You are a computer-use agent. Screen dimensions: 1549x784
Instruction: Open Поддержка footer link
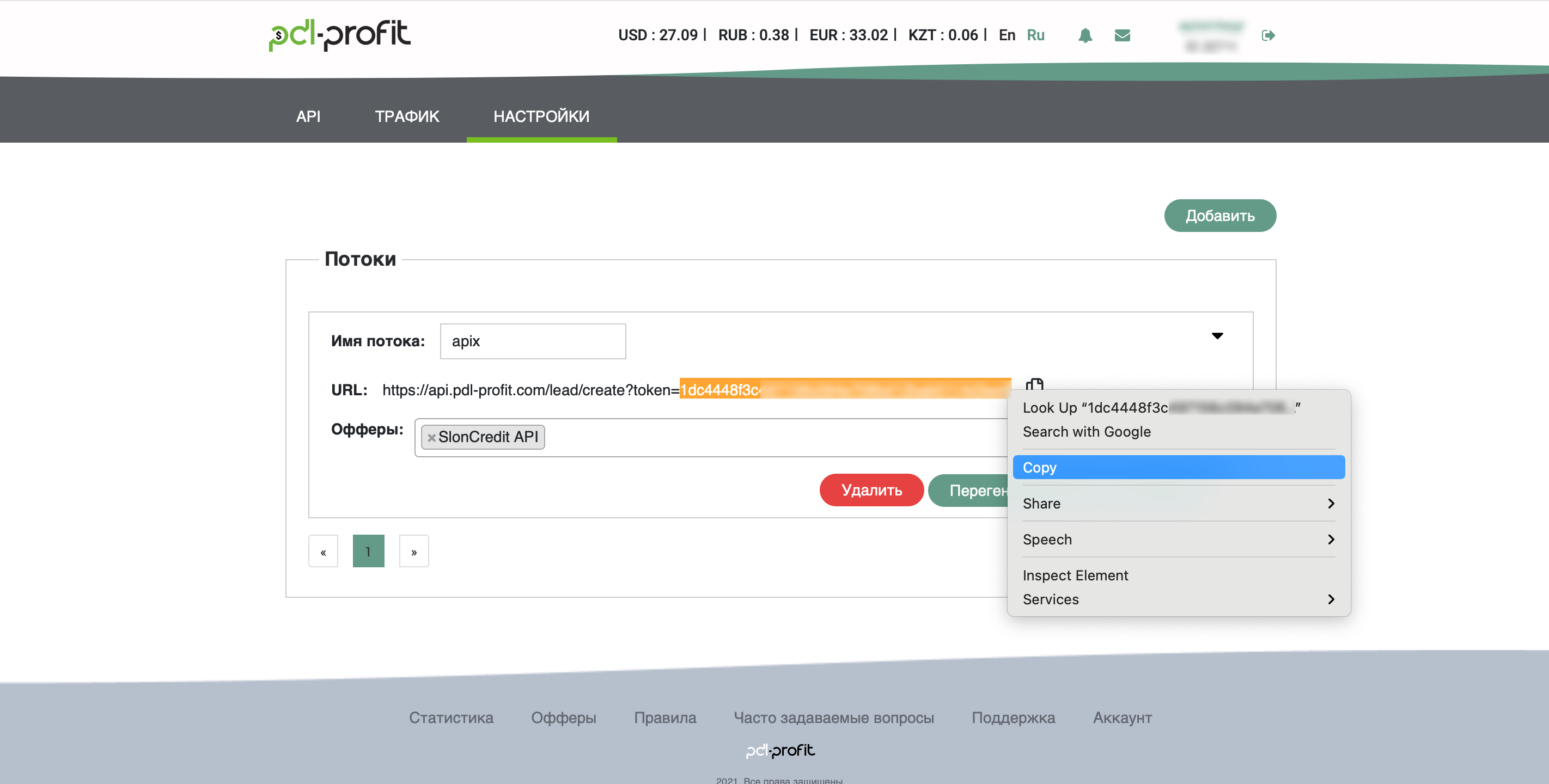[x=1013, y=717]
